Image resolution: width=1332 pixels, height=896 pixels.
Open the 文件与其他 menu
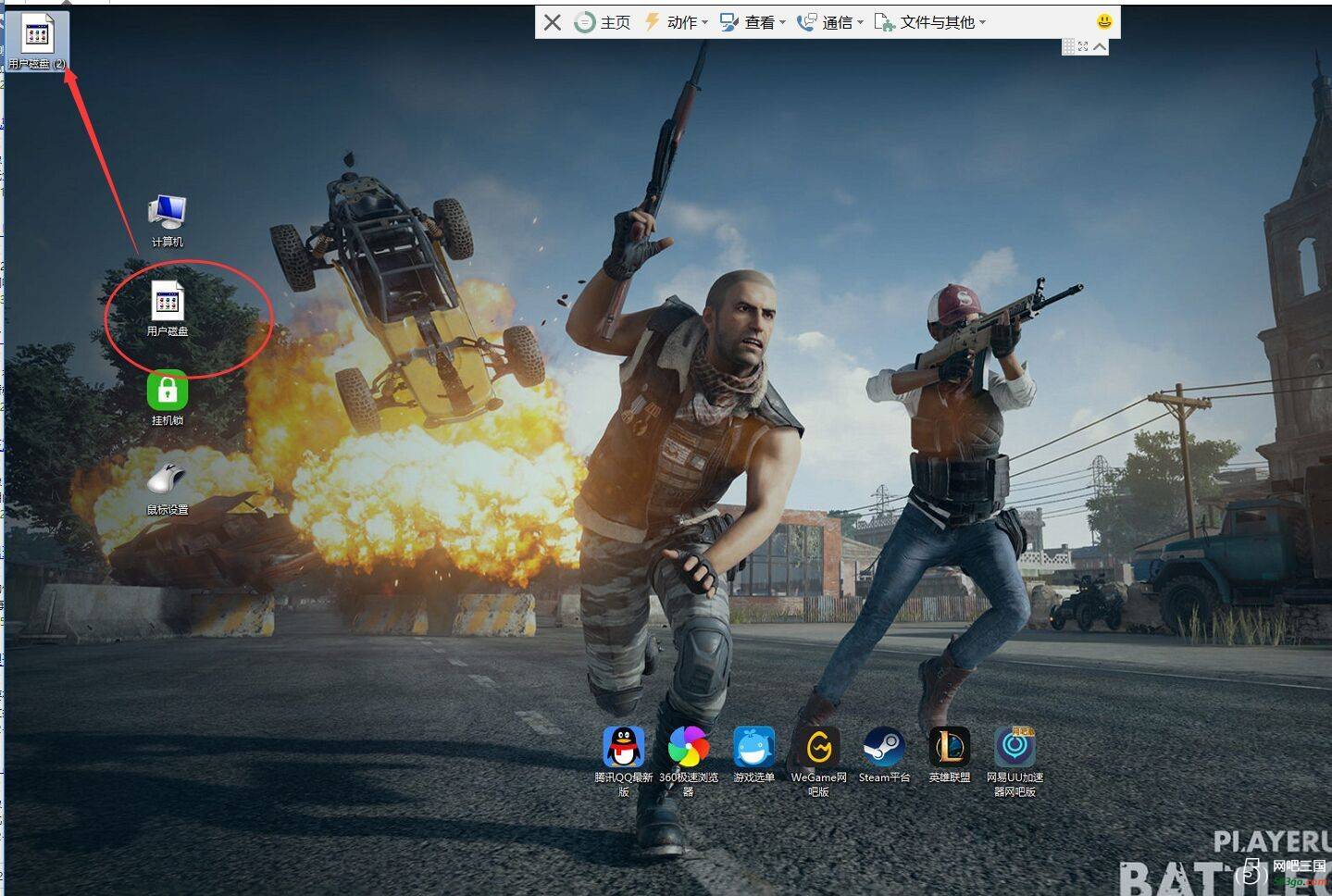point(930,22)
